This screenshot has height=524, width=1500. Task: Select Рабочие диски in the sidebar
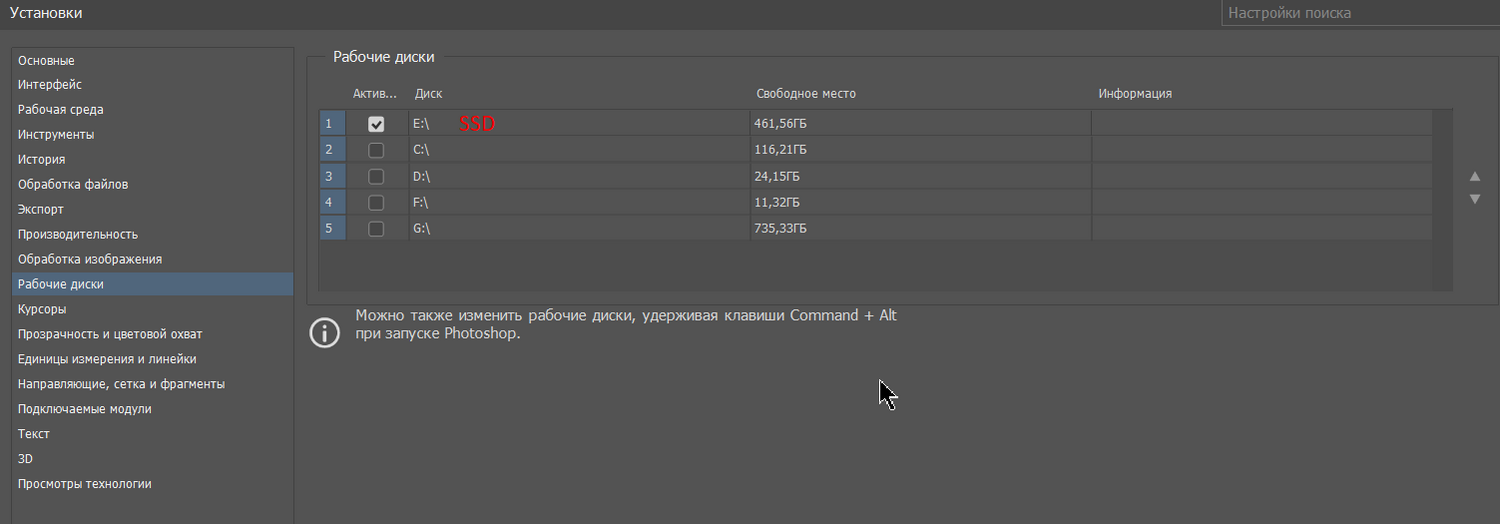click(153, 285)
